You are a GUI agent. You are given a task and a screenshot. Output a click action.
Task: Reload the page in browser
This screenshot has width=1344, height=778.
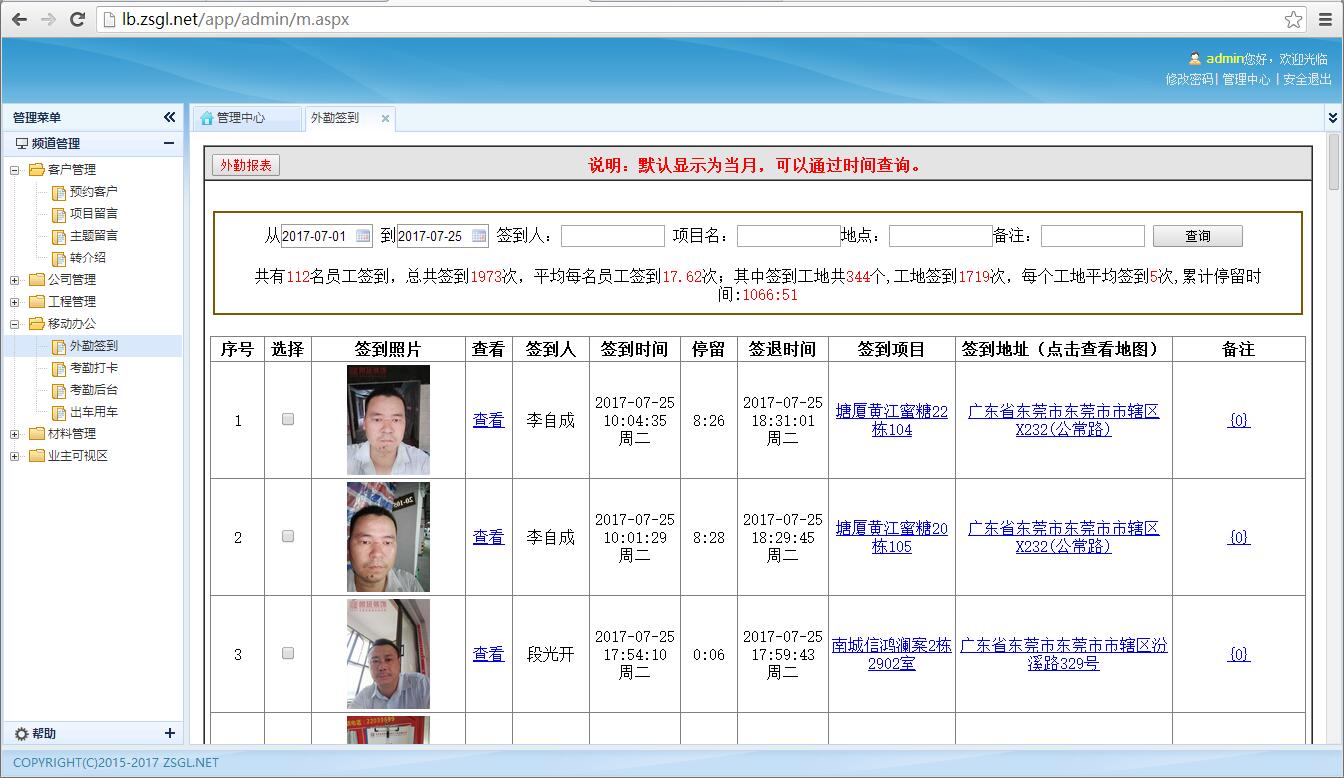click(77, 19)
